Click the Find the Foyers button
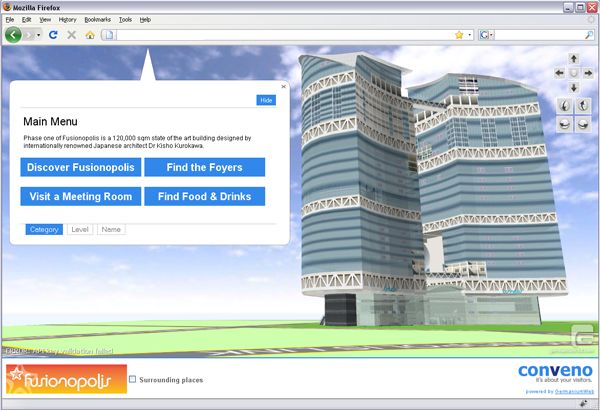The height and width of the screenshot is (410, 600). pos(204,167)
